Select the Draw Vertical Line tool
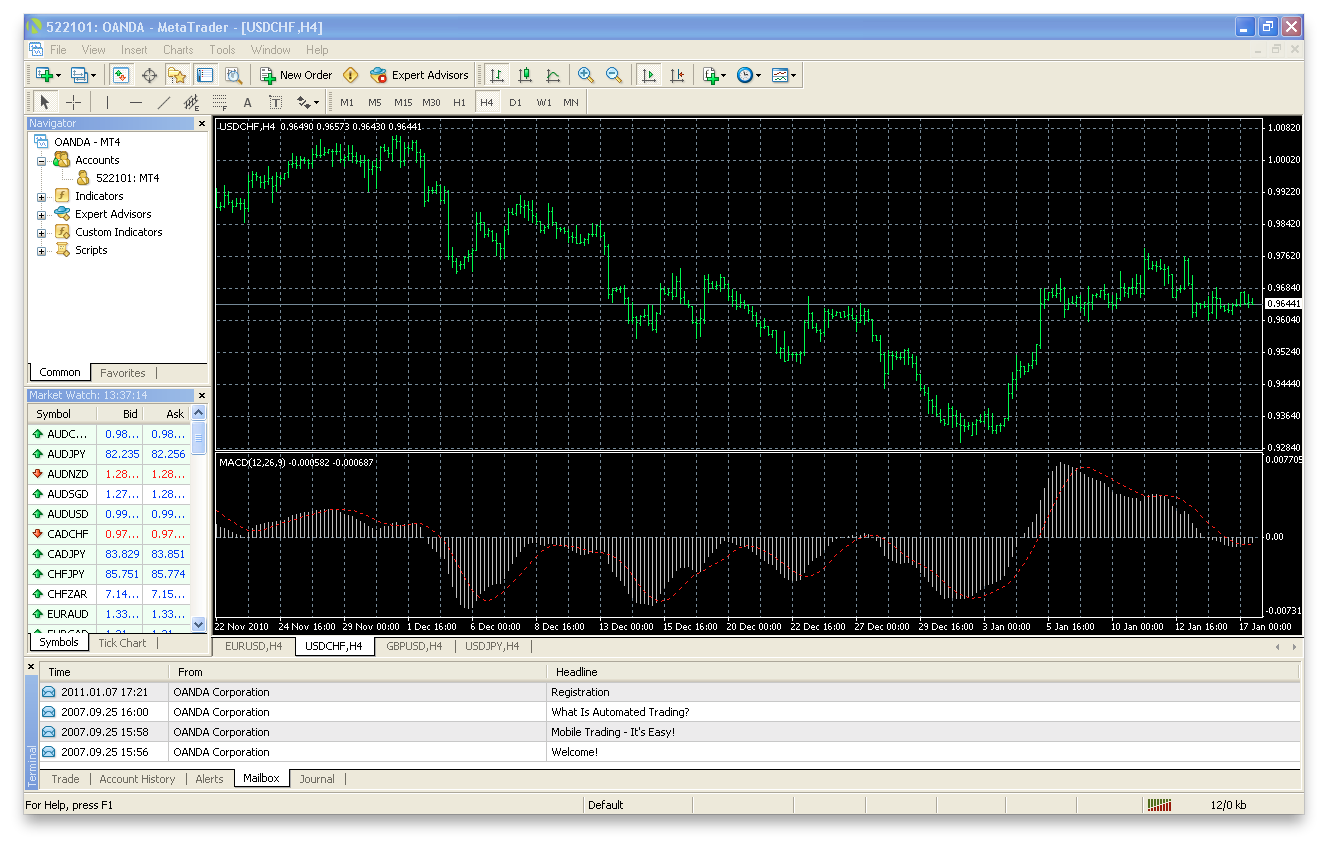 107,102
